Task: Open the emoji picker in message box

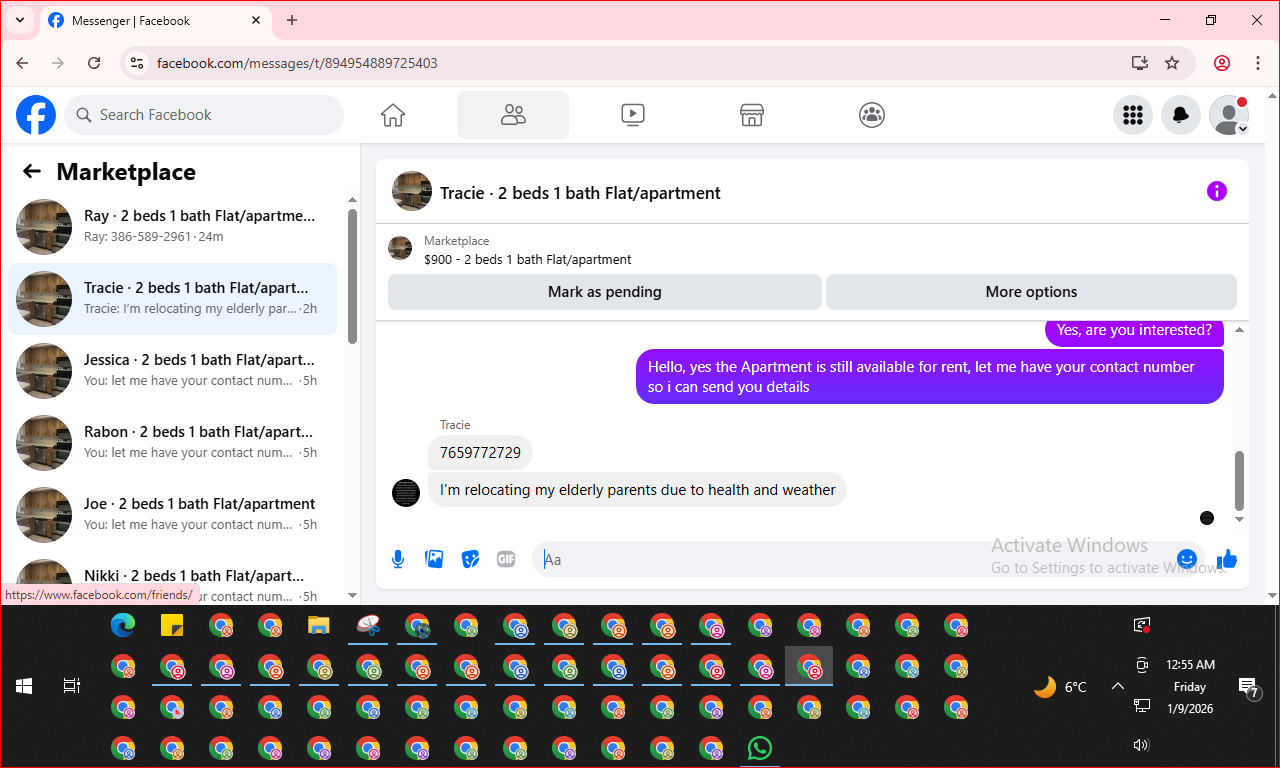Action: [x=1187, y=559]
